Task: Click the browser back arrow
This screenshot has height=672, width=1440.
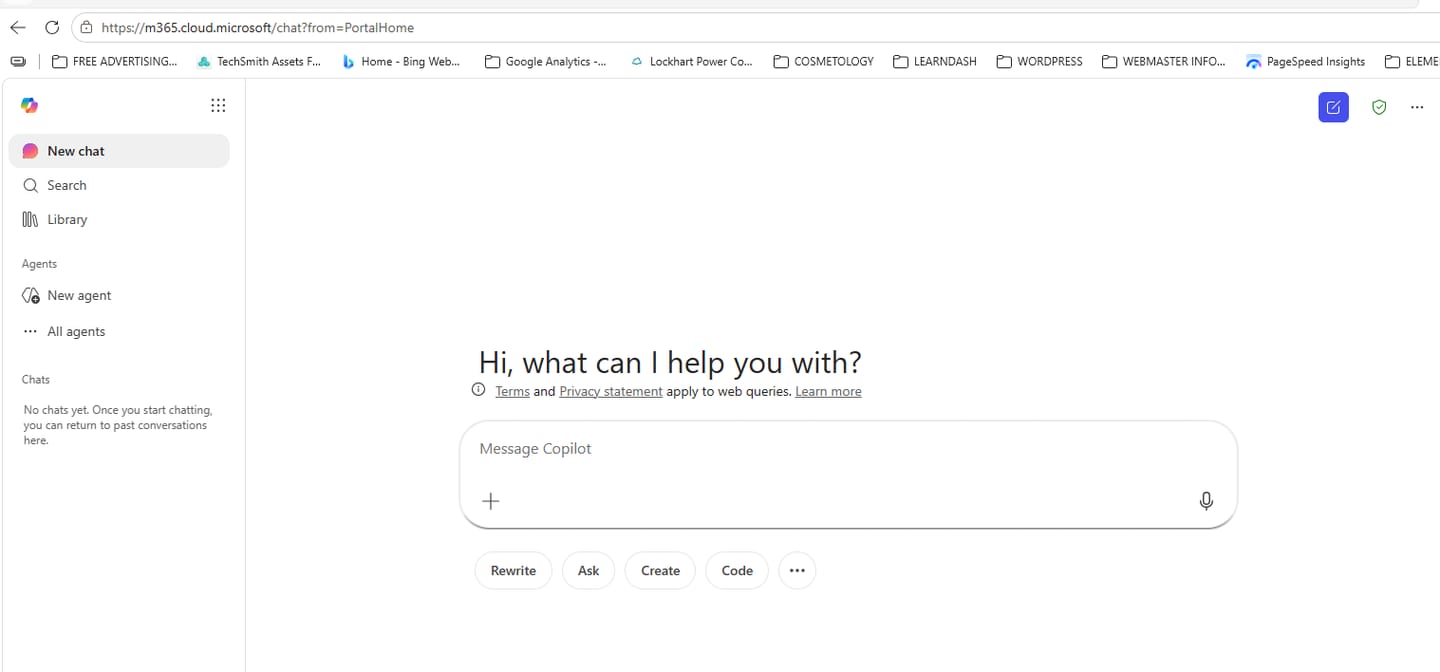Action: pos(17,27)
